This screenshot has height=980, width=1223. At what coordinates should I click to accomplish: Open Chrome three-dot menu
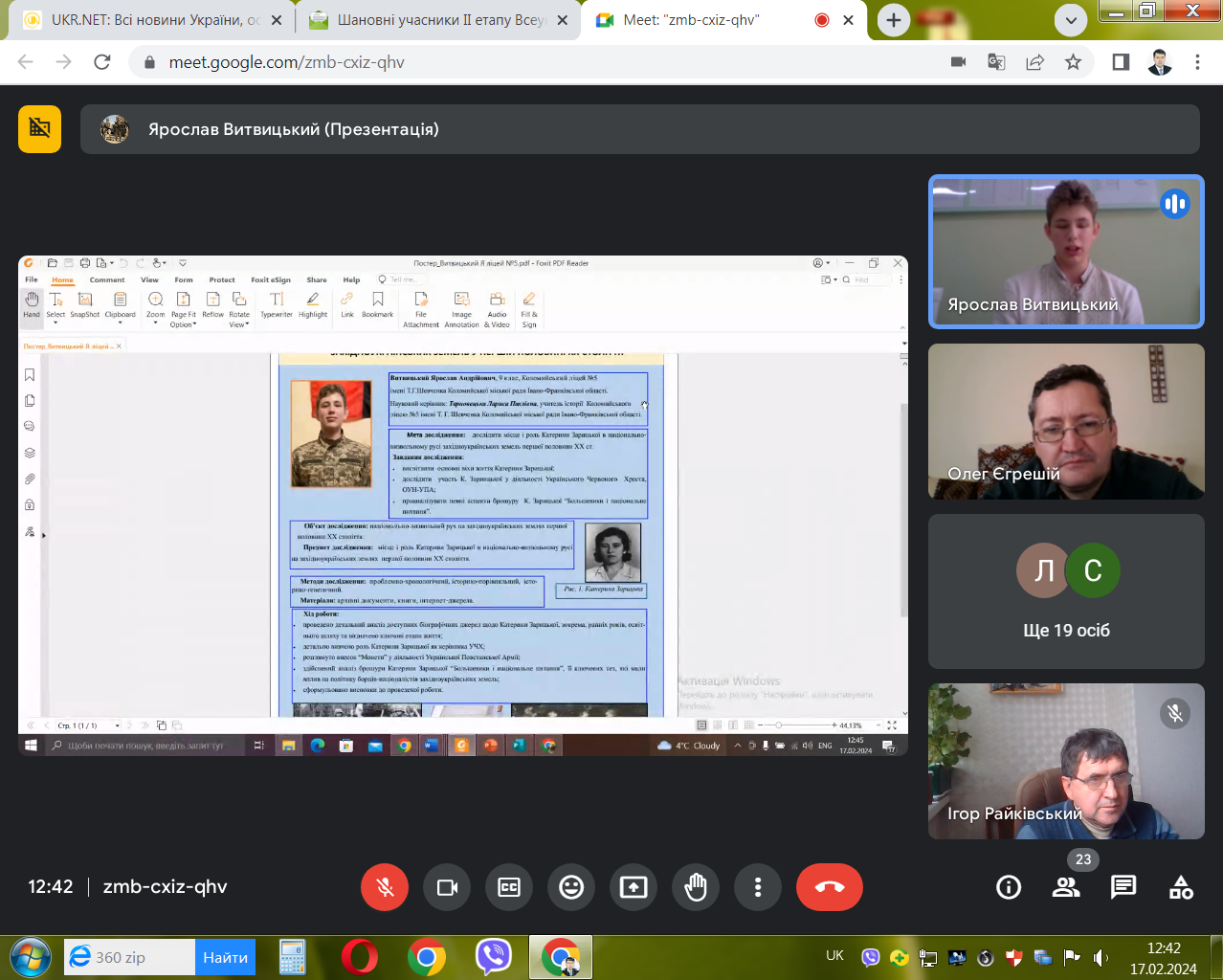[1197, 62]
